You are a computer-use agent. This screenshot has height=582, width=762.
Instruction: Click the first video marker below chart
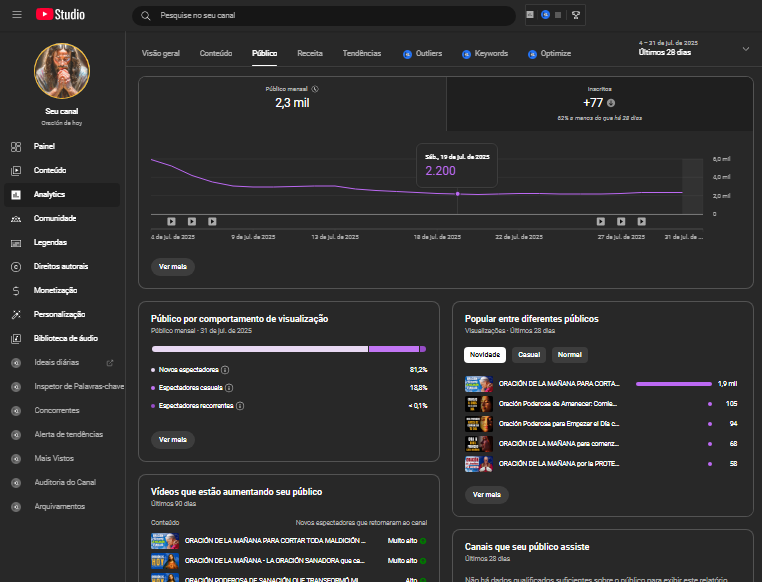click(x=171, y=222)
